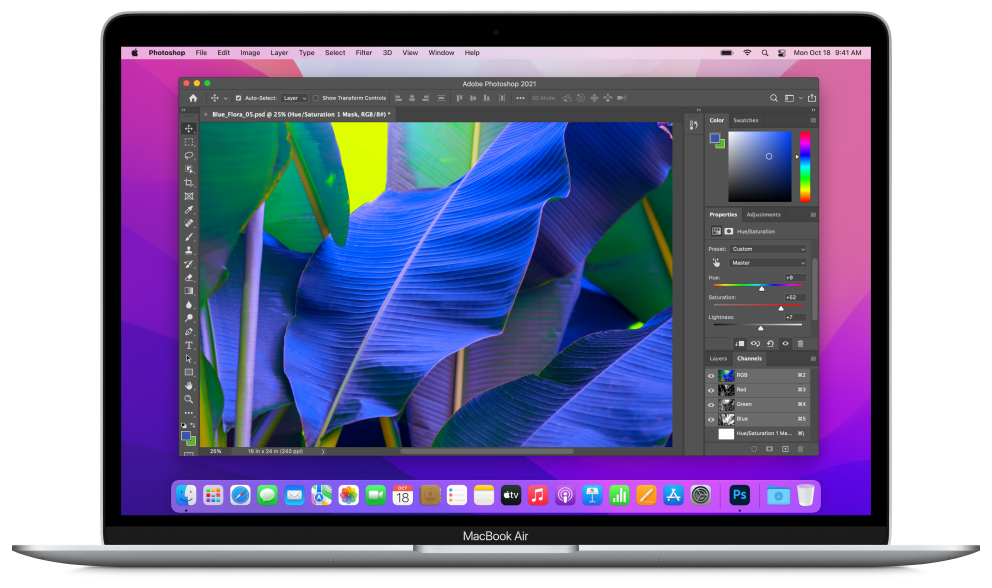This screenshot has width=992, height=588.
Task: Open the Master channel range dropdown
Action: point(768,263)
